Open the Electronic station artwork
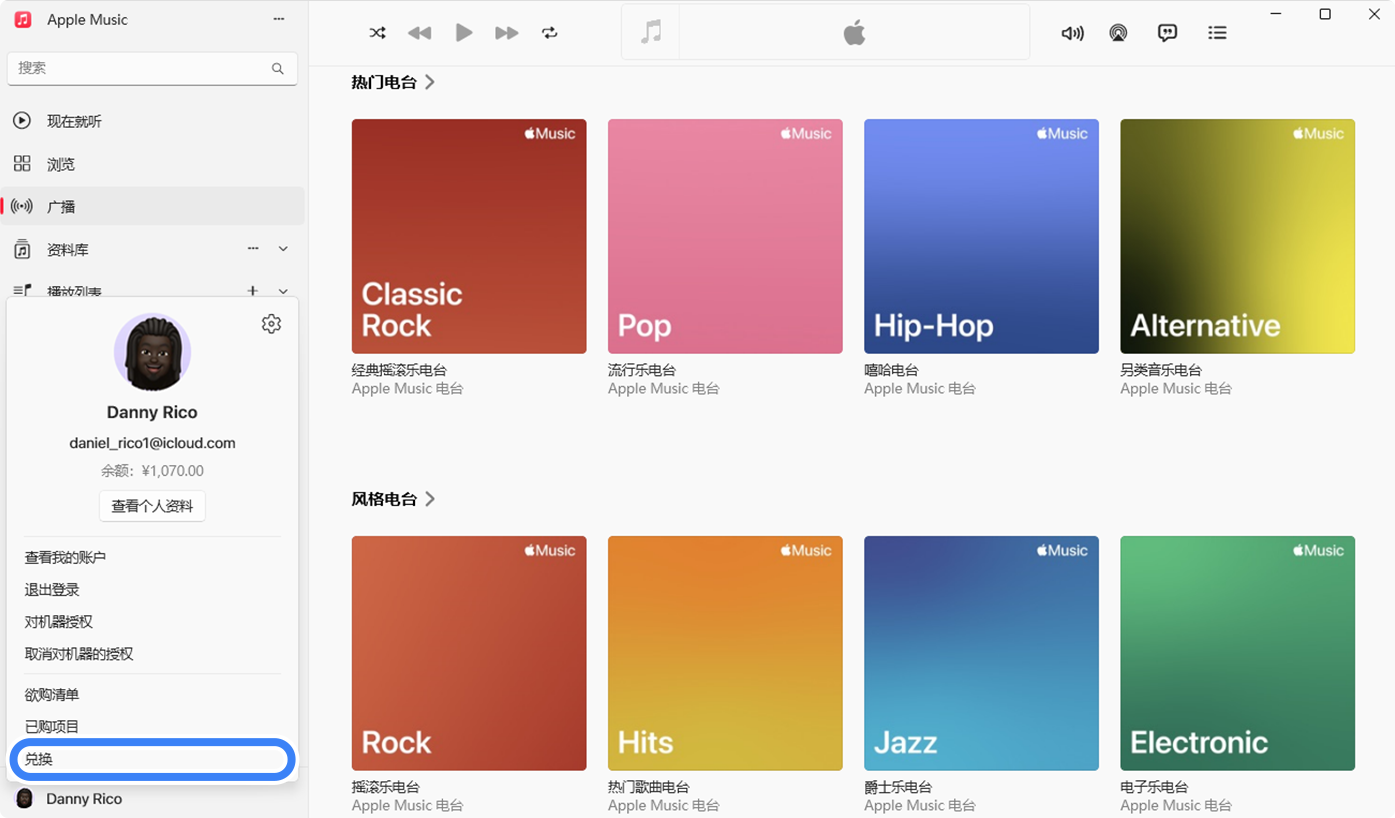The height and width of the screenshot is (818, 1395). (x=1237, y=653)
